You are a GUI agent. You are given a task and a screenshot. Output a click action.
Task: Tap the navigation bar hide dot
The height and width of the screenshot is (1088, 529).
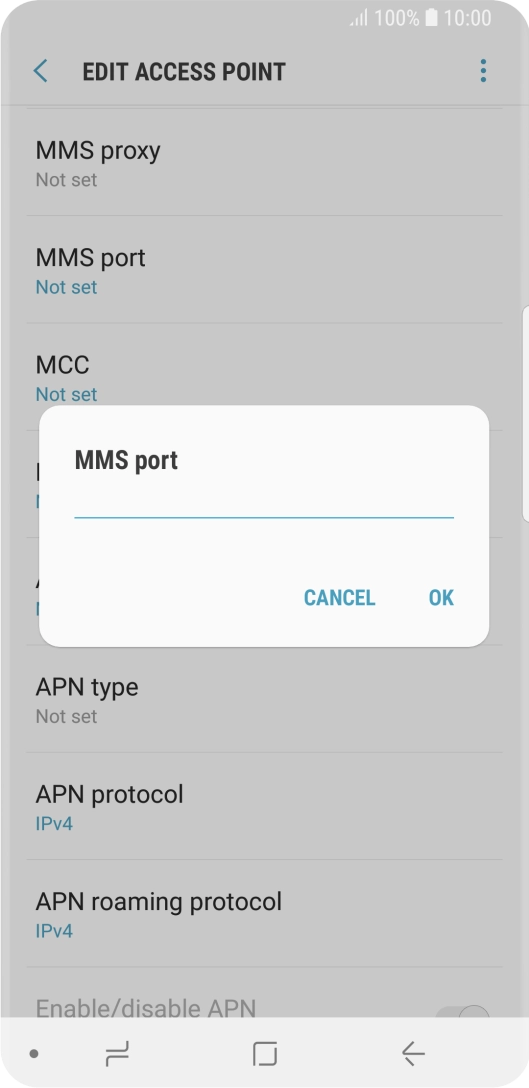[34, 1054]
